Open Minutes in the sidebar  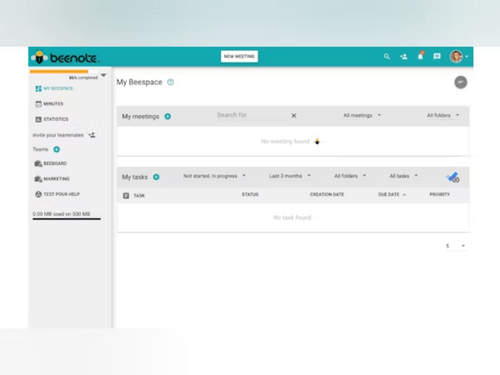[53, 104]
